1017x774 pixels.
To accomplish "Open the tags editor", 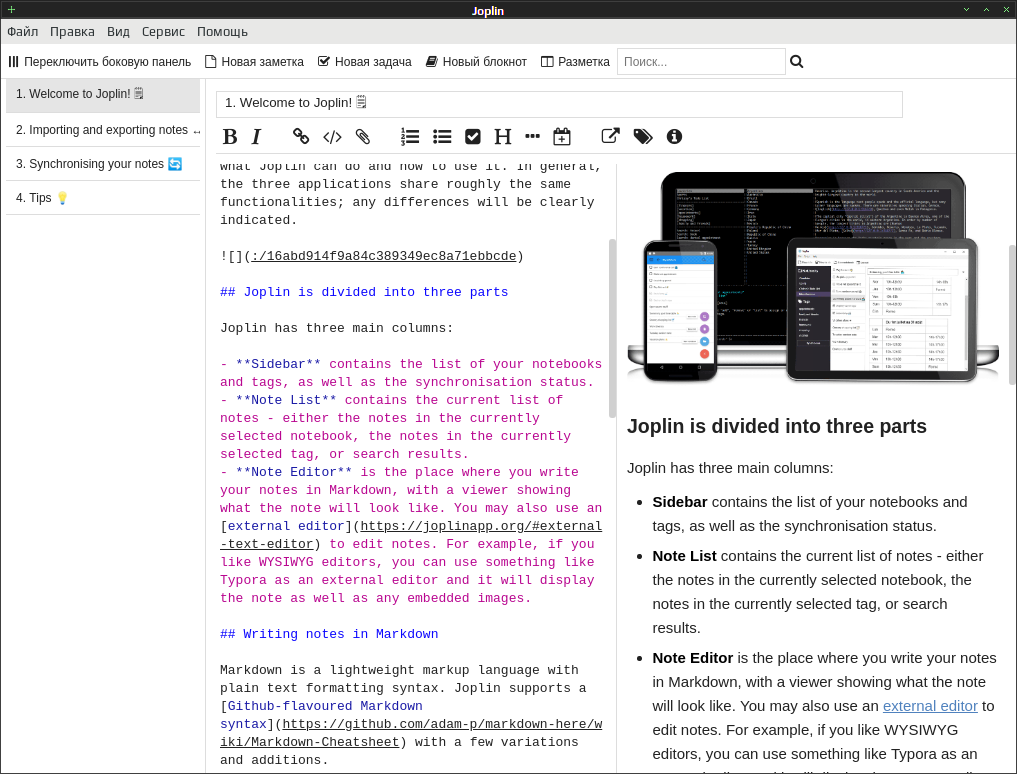I will (x=643, y=136).
